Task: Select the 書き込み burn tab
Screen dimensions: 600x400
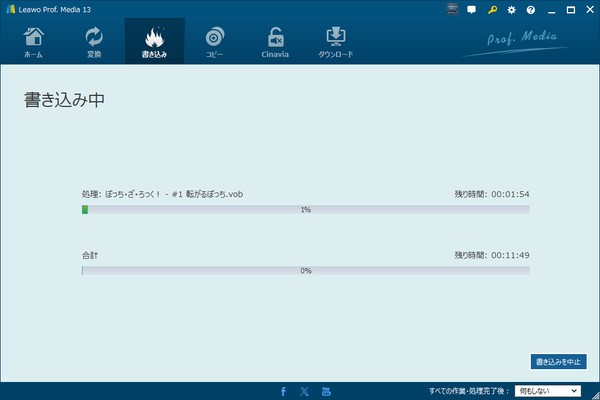Action: click(x=154, y=41)
